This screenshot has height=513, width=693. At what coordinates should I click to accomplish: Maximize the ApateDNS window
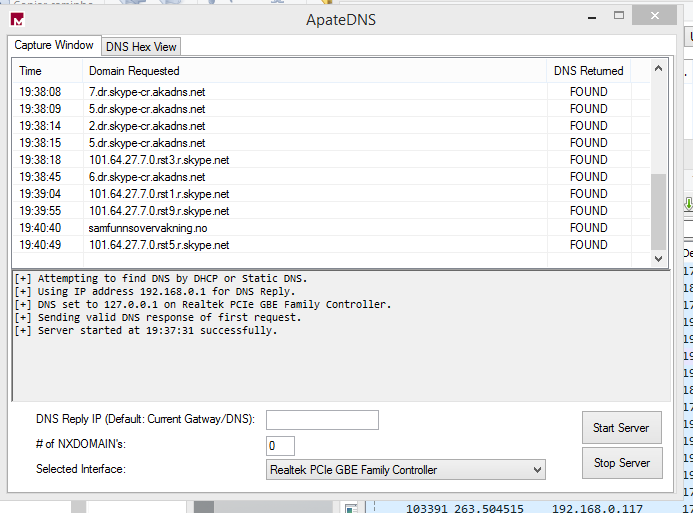coord(619,16)
